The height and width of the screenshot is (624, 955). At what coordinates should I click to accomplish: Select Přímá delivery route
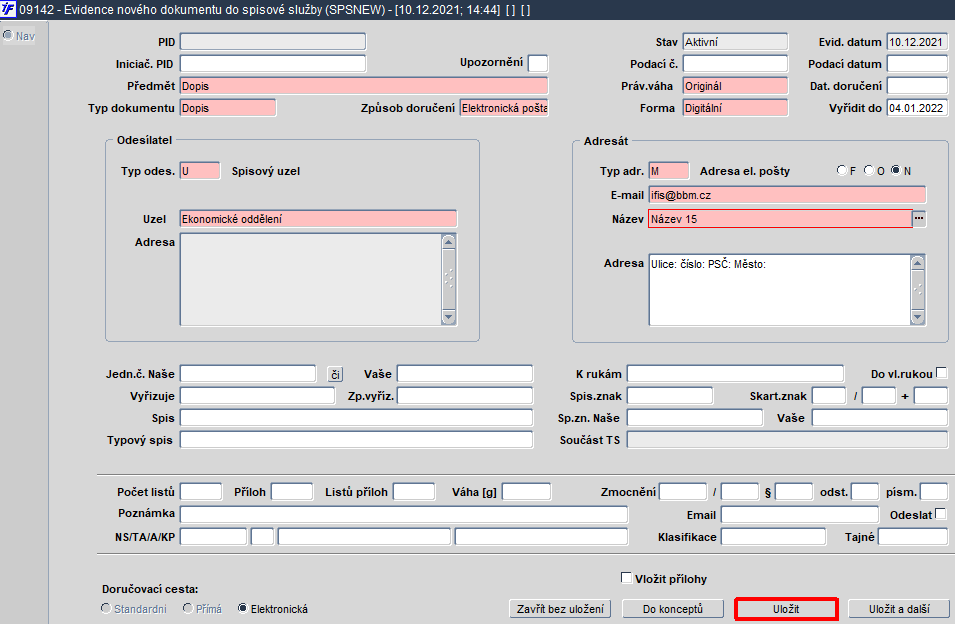pos(188,608)
